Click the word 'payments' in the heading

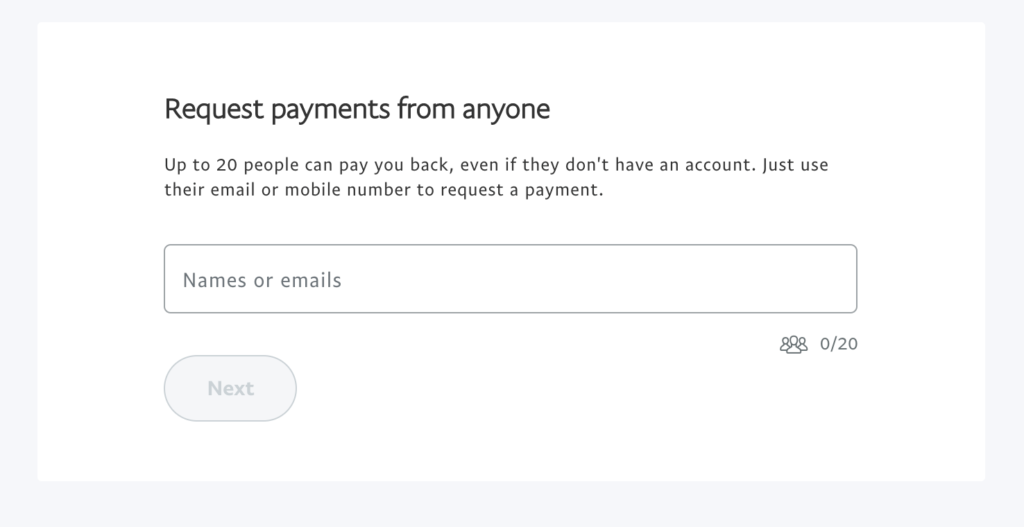point(330,110)
